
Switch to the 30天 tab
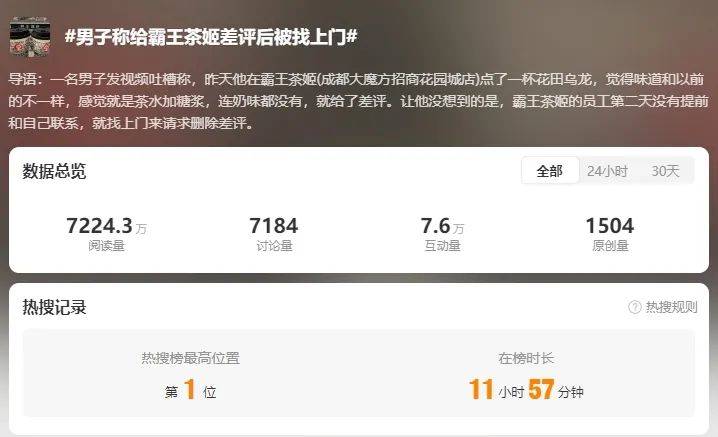[x=665, y=171]
